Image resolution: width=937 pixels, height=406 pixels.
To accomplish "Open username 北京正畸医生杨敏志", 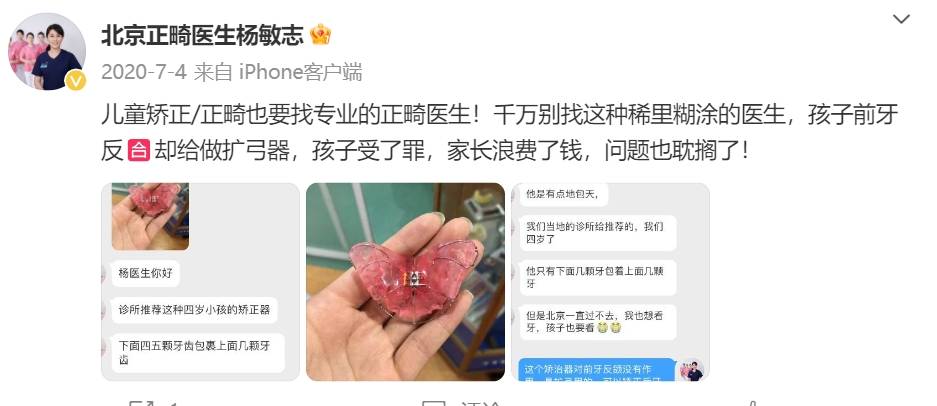I will [203, 35].
